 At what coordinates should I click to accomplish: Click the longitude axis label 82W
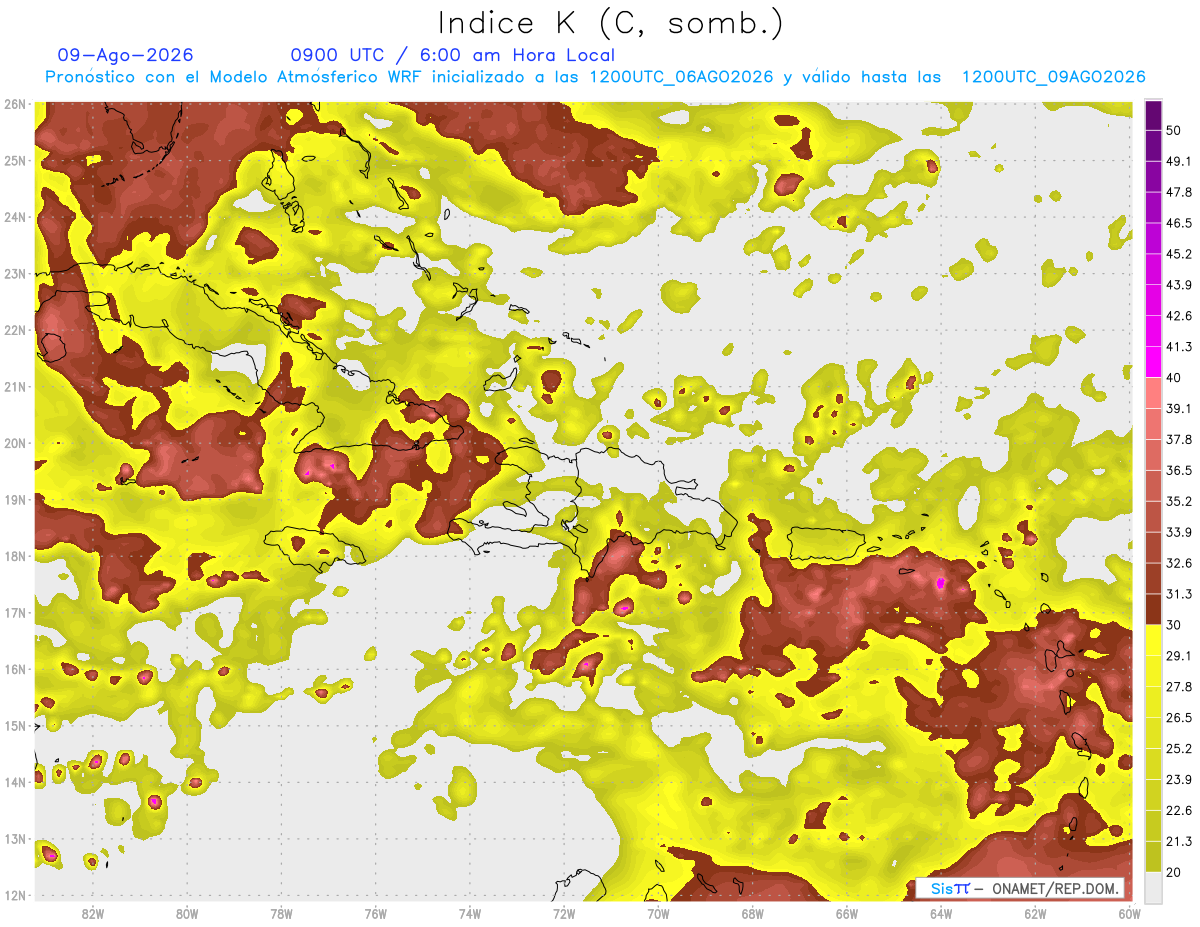coord(93,913)
